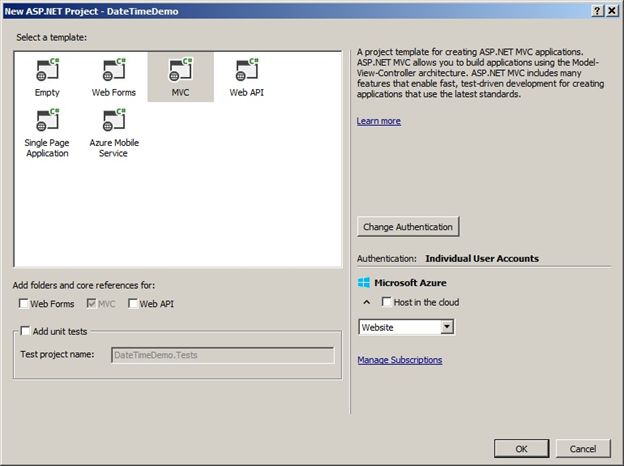The width and height of the screenshot is (624, 466).
Task: Click the Test project name field
Action: (223, 355)
